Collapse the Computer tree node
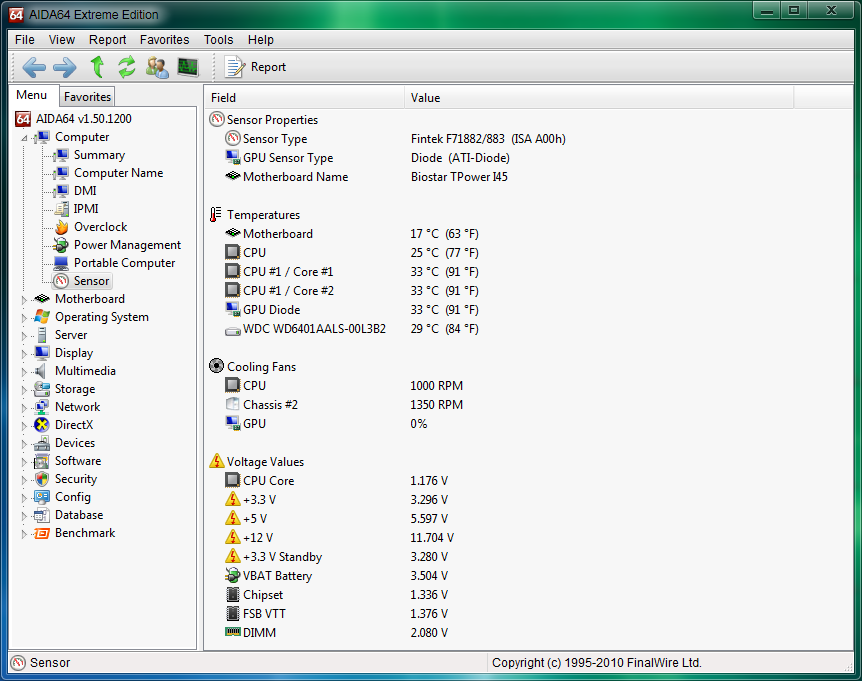Viewport: 862px width, 681px height. coord(24,137)
